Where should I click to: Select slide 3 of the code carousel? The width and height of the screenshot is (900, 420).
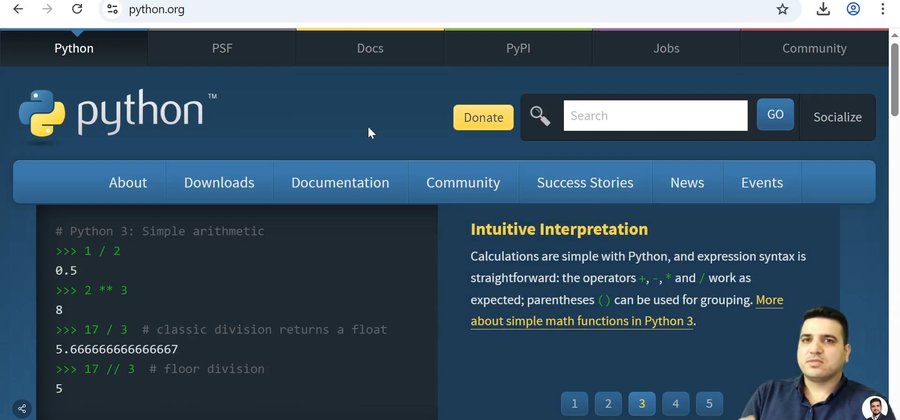click(642, 404)
